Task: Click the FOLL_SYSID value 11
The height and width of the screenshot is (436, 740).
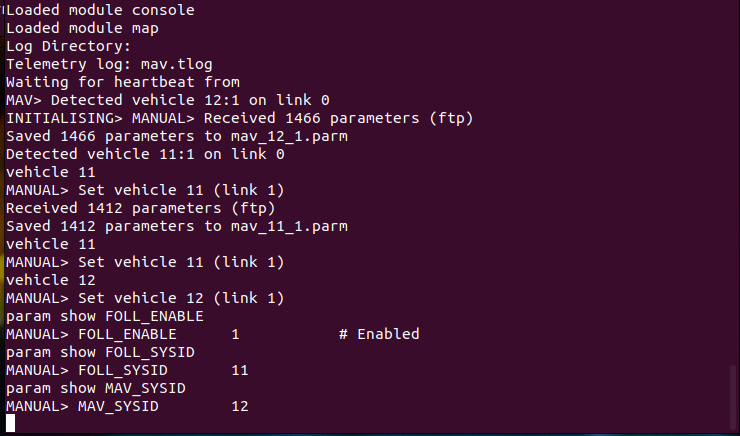Action: pos(239,370)
